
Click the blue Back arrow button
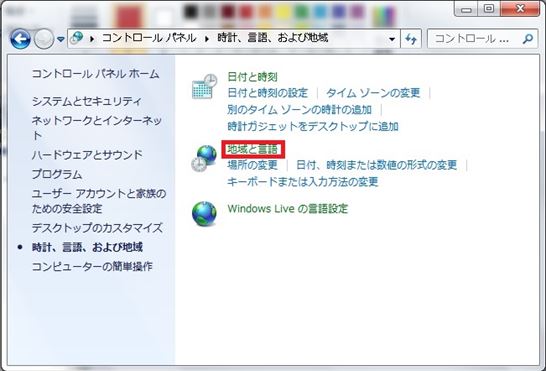pyautogui.click(x=20, y=39)
